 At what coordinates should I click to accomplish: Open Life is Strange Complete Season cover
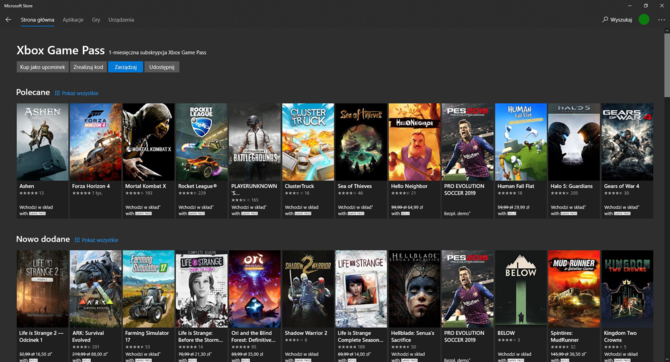(x=361, y=289)
